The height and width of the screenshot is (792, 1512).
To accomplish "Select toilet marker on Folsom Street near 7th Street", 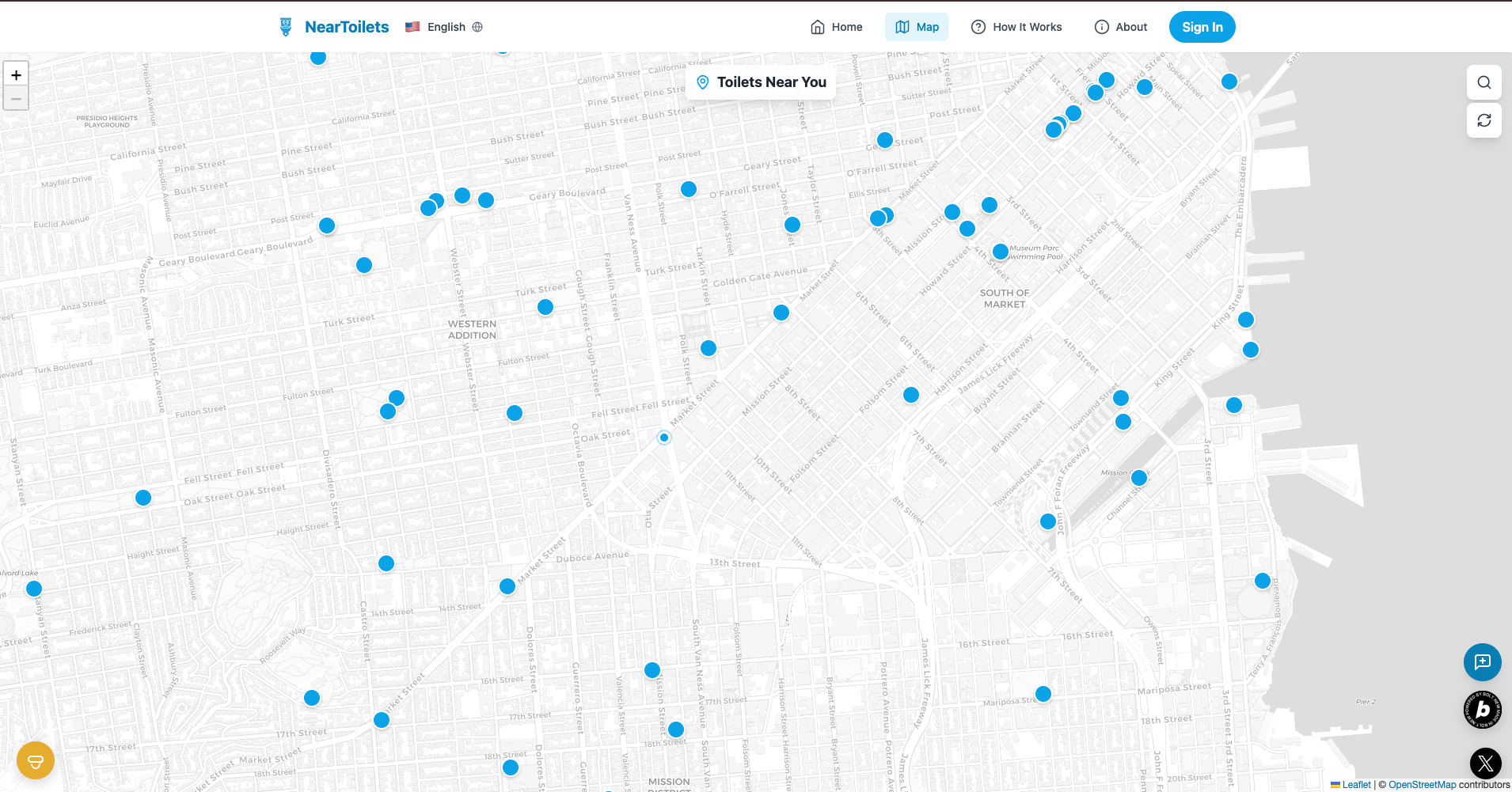I will coord(911,395).
